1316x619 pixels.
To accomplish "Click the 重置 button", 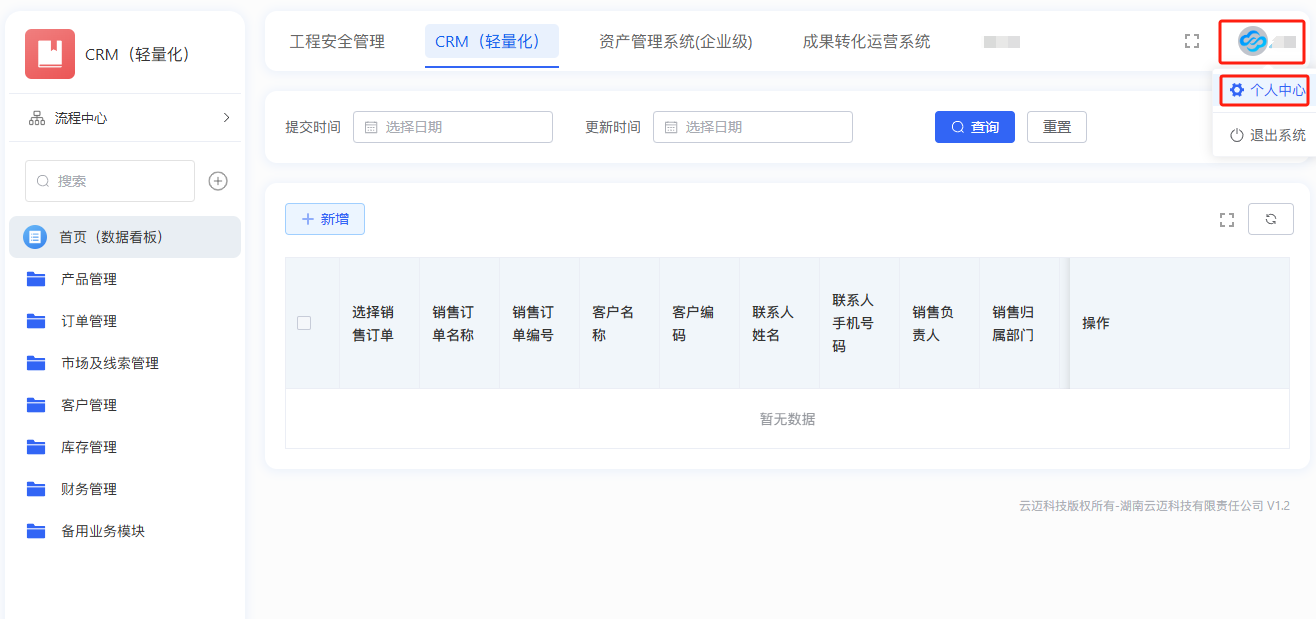I will pos(1056,127).
